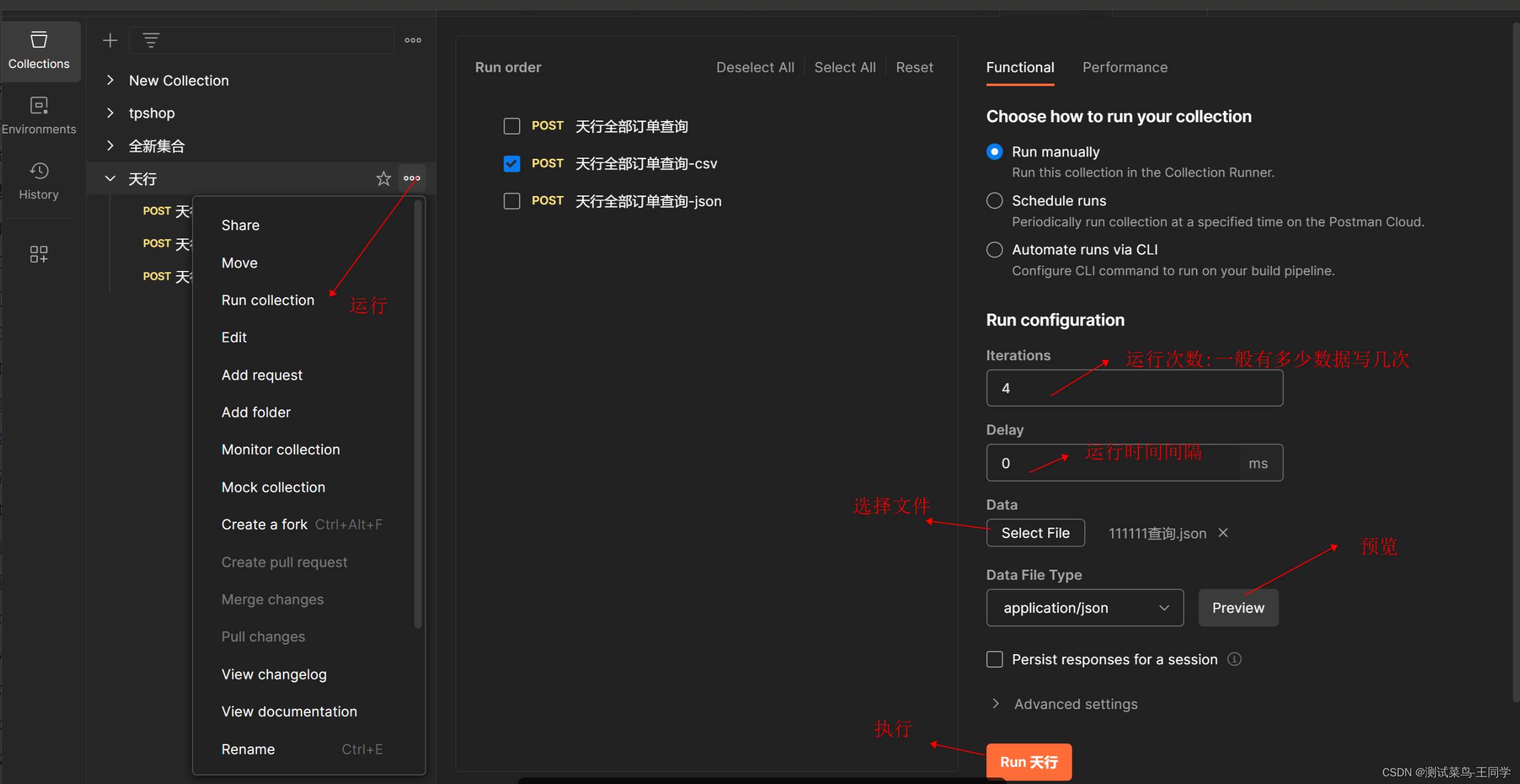Screen dimensions: 1520x784
Task: Click the star/favorite icon on 天行
Action: (383, 178)
